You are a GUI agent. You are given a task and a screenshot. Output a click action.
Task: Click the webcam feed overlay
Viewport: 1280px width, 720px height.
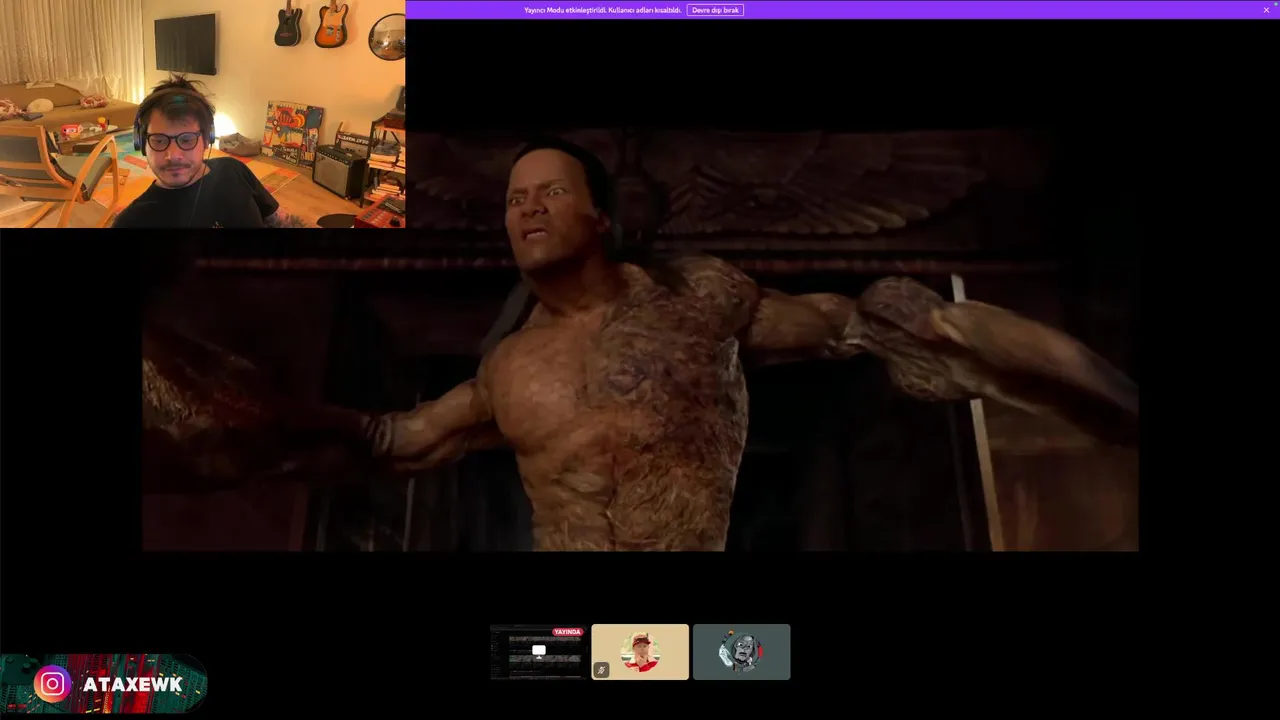point(202,114)
